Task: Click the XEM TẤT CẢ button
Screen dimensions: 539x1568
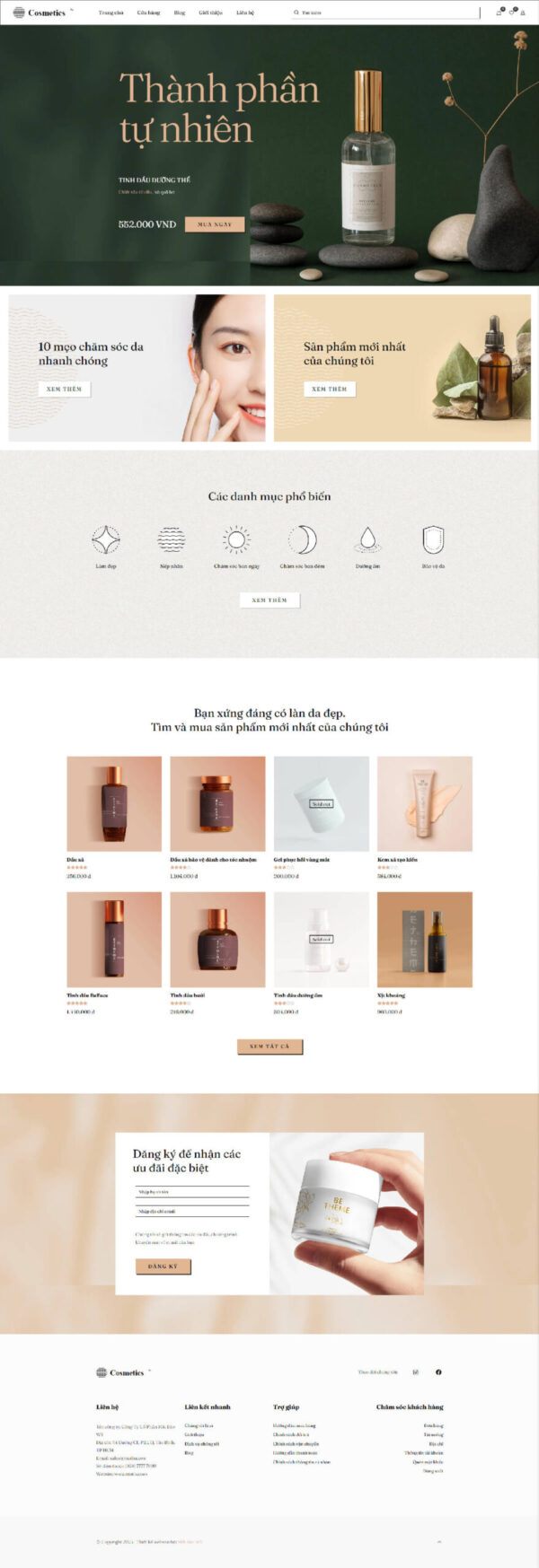Action: (x=269, y=1047)
